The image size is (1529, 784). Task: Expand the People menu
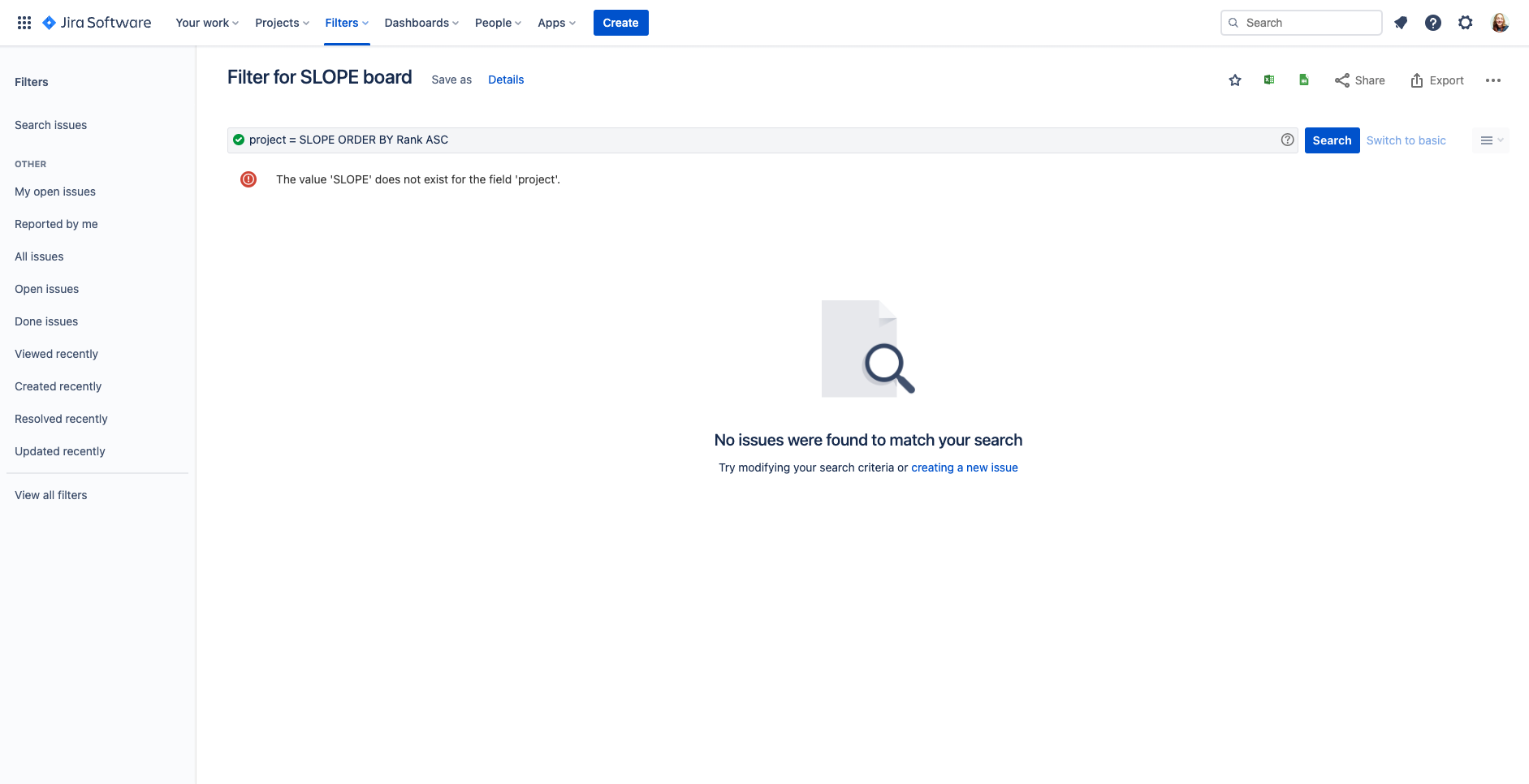point(498,23)
